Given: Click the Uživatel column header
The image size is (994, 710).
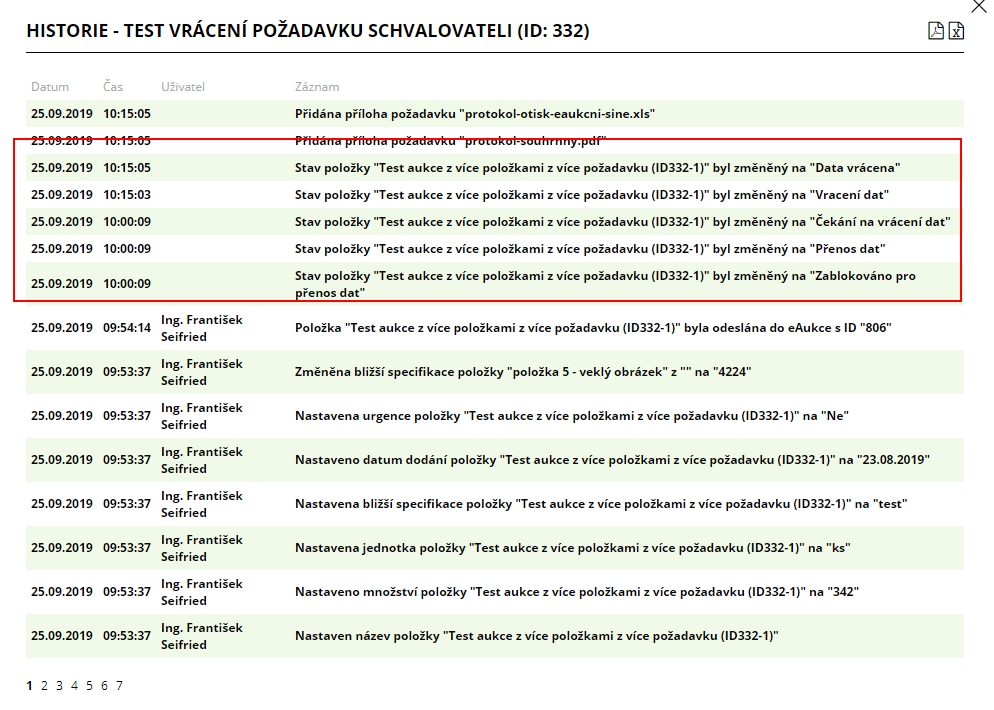Looking at the screenshot, I should 183,87.
